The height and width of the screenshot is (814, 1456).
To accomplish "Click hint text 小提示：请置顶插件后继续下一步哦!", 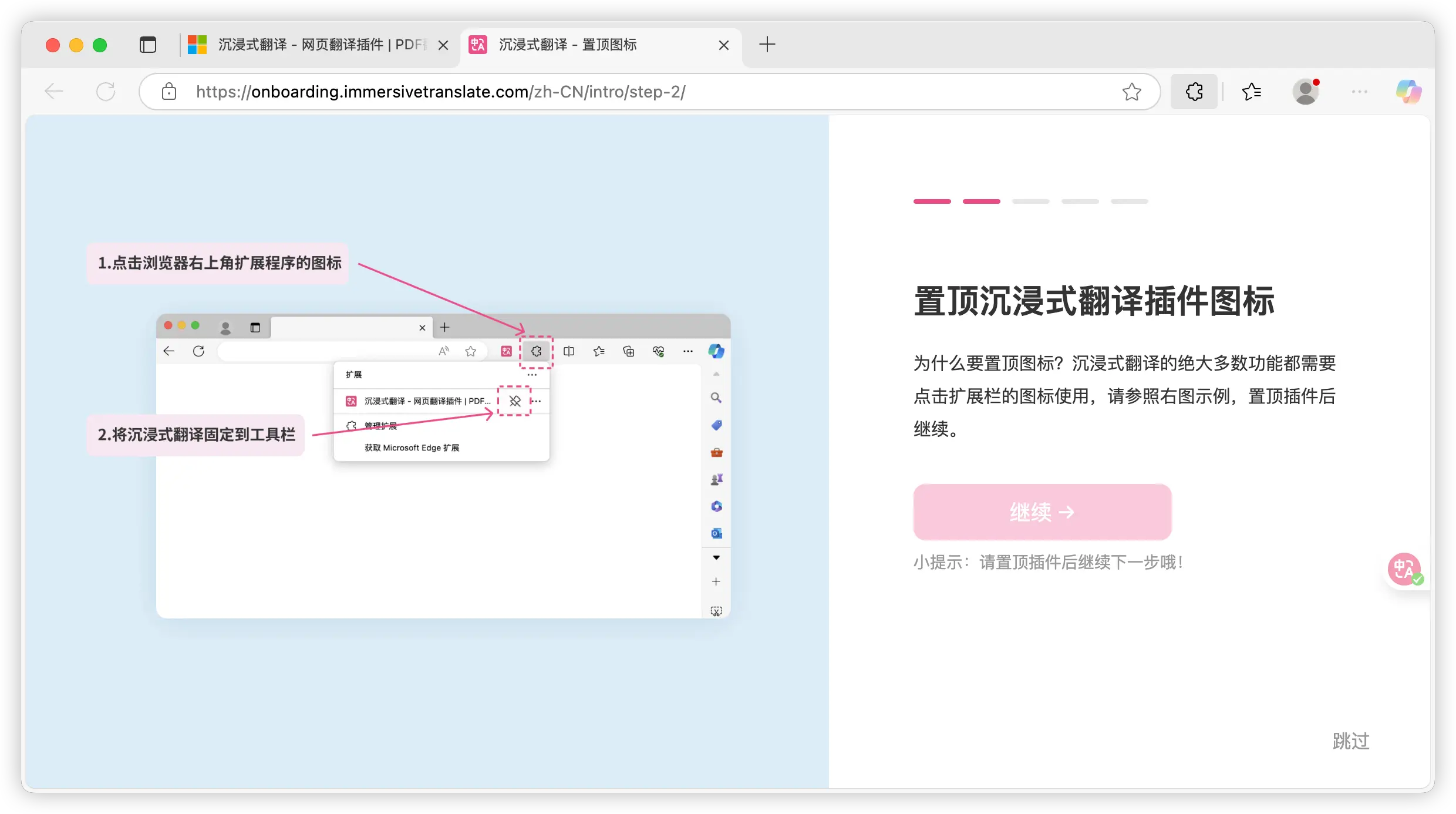I will pos(1047,563).
